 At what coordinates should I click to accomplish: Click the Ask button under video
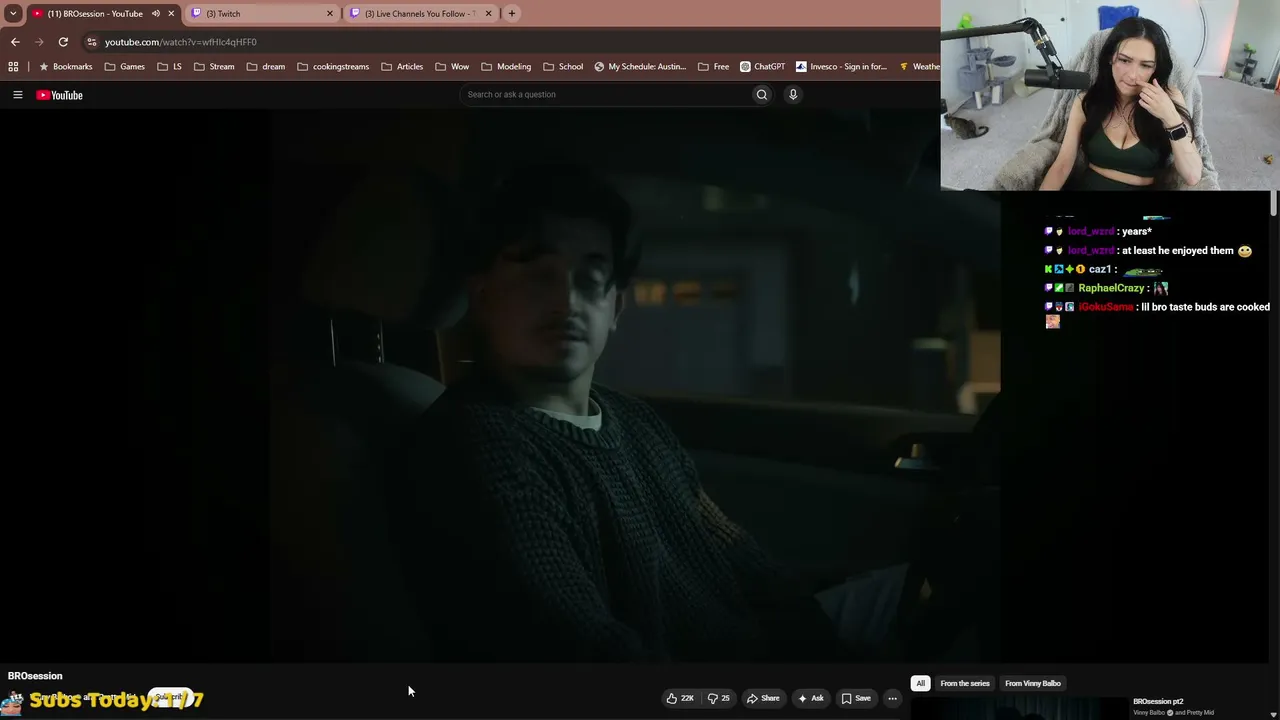pos(811,698)
